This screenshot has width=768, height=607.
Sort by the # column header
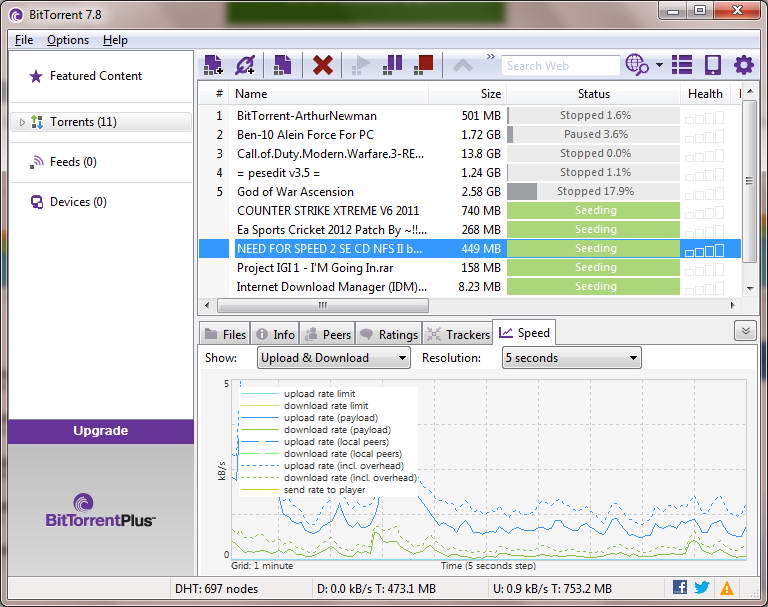(215, 94)
